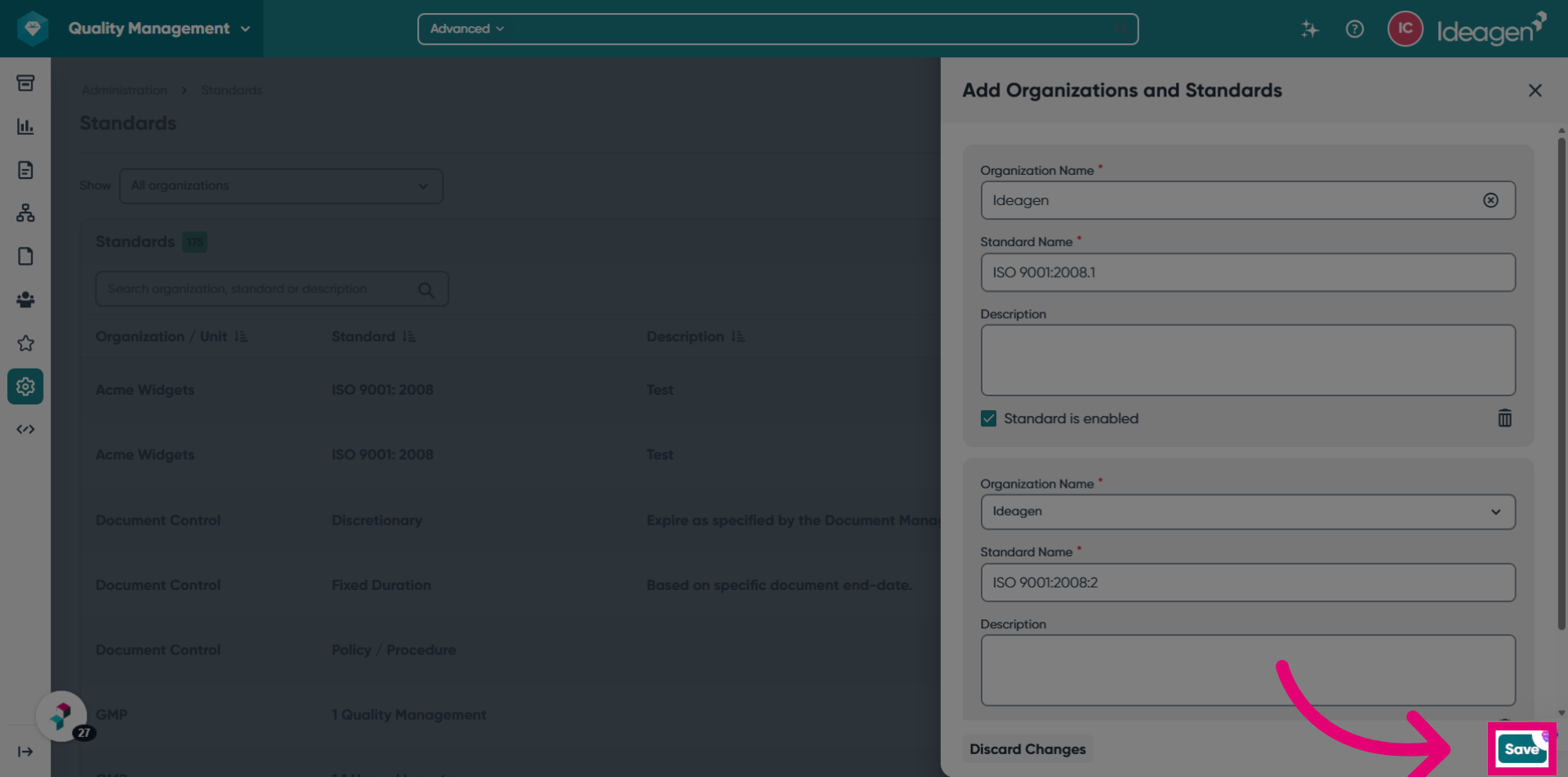Open the document list sidebar icon
The width and height of the screenshot is (1568, 777).
point(25,170)
